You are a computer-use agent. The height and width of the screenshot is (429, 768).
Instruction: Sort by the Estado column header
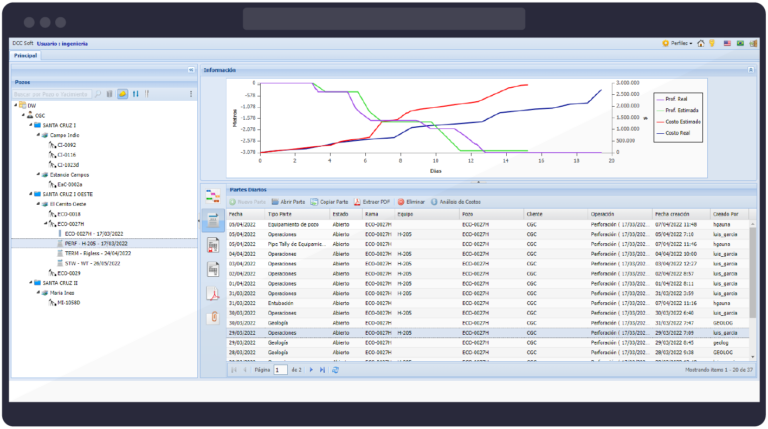(x=345, y=214)
